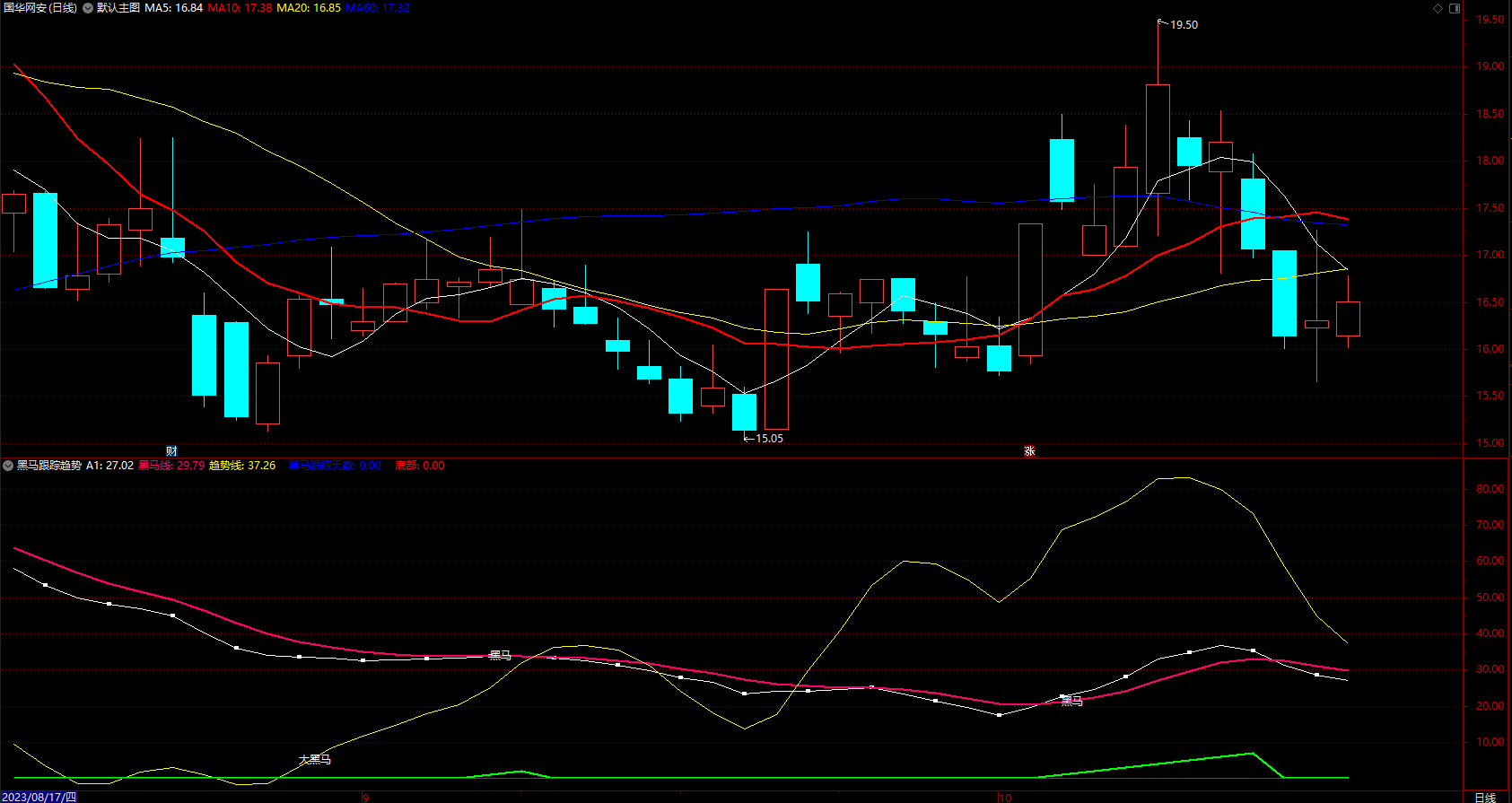This screenshot has height=803, width=1512.
Task: Click the 财 marker icon under the chart
Action: point(171,450)
